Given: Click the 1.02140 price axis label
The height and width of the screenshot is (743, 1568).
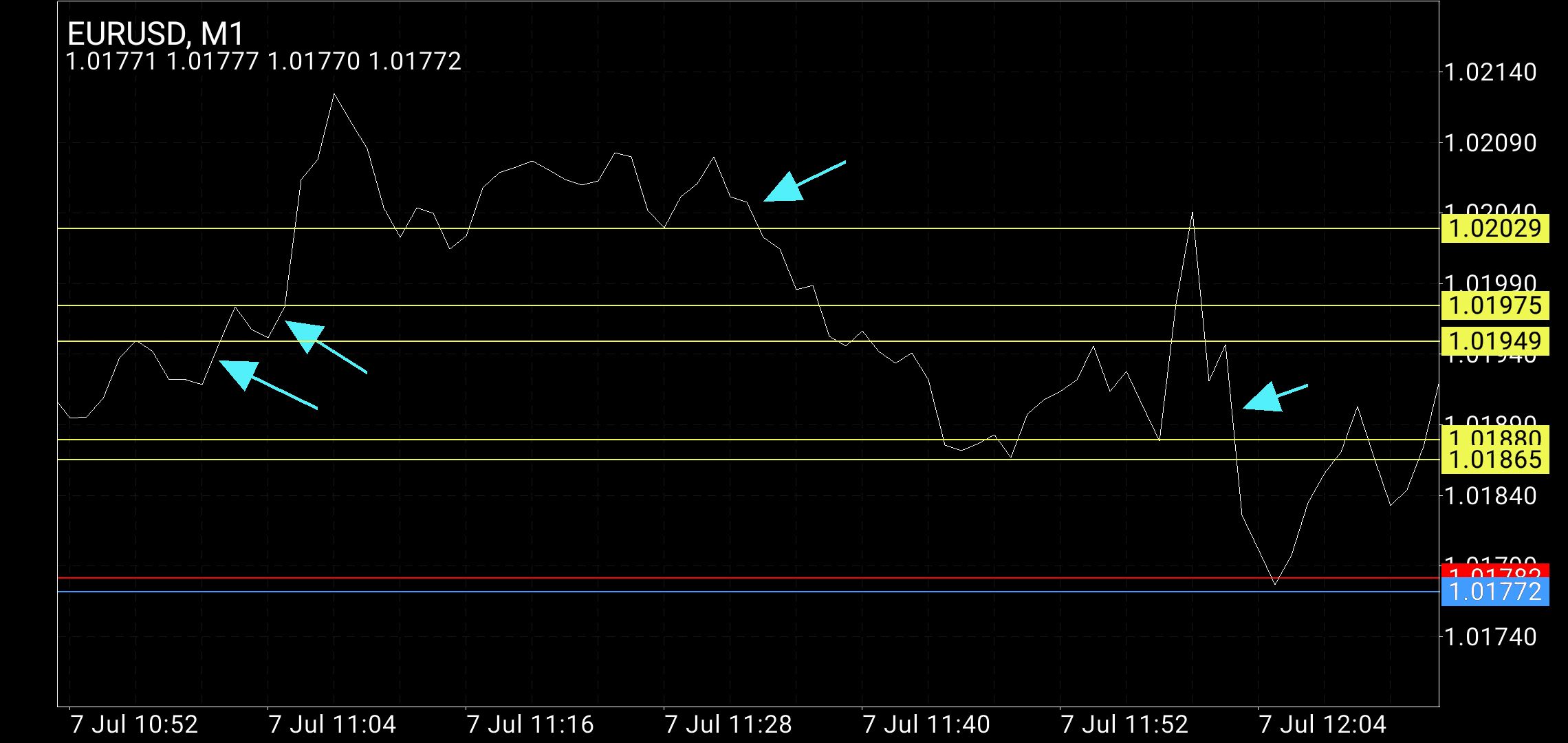Looking at the screenshot, I should pos(1490,72).
